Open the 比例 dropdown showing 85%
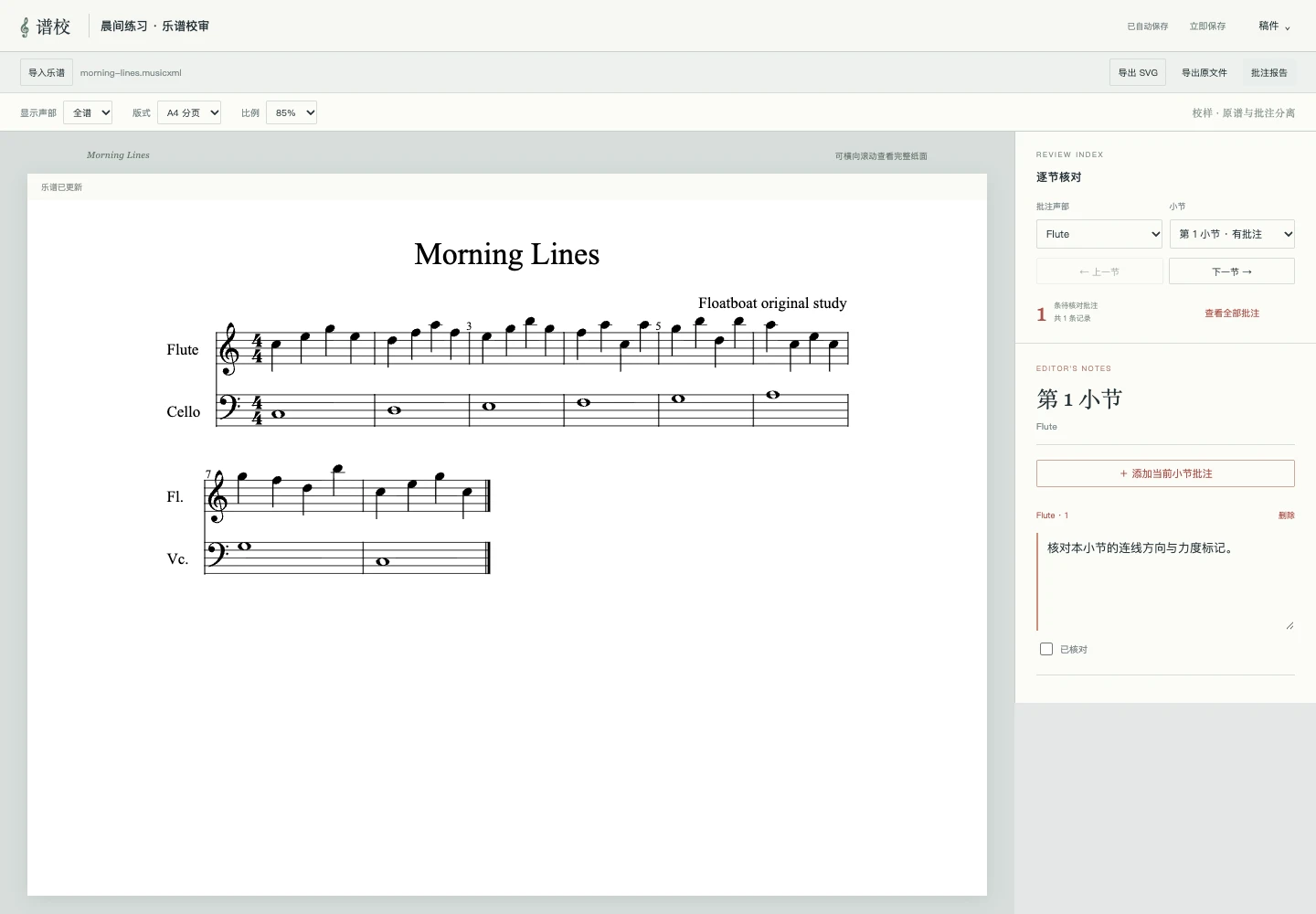 (292, 112)
